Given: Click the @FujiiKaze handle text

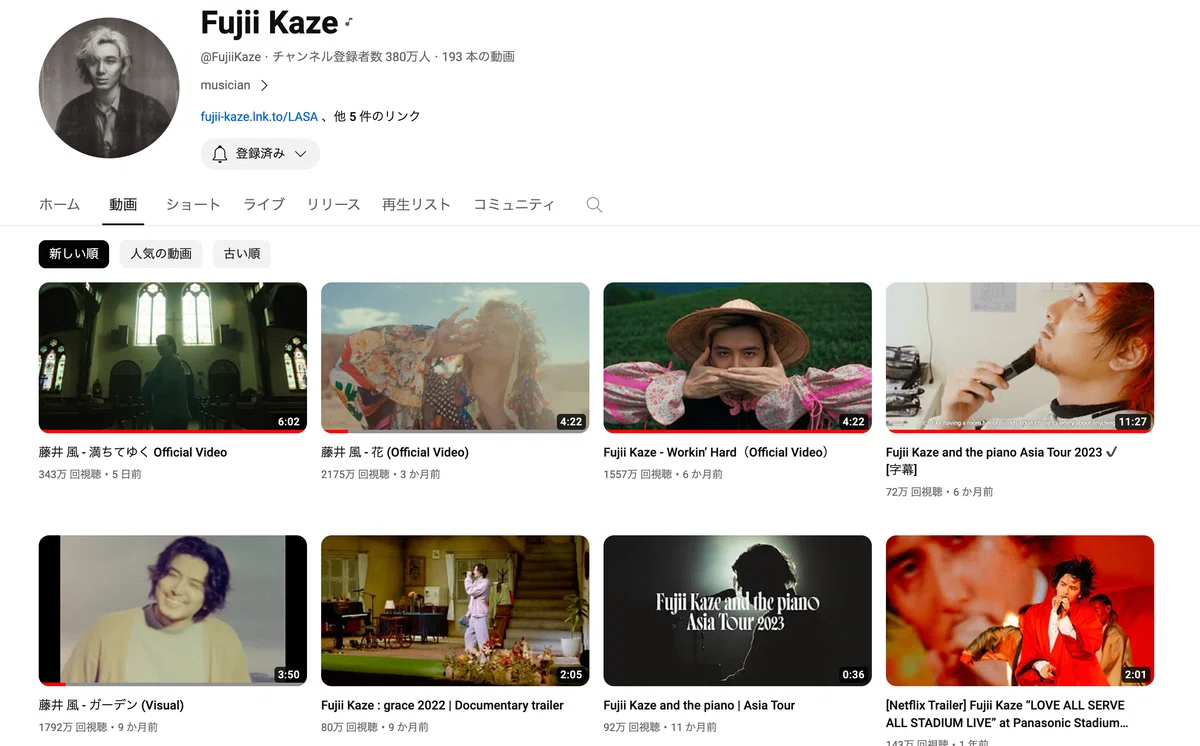Looking at the screenshot, I should [x=232, y=57].
